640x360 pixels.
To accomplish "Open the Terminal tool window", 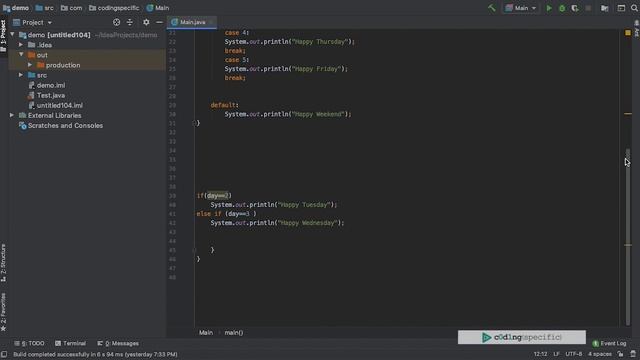I will 70,343.
